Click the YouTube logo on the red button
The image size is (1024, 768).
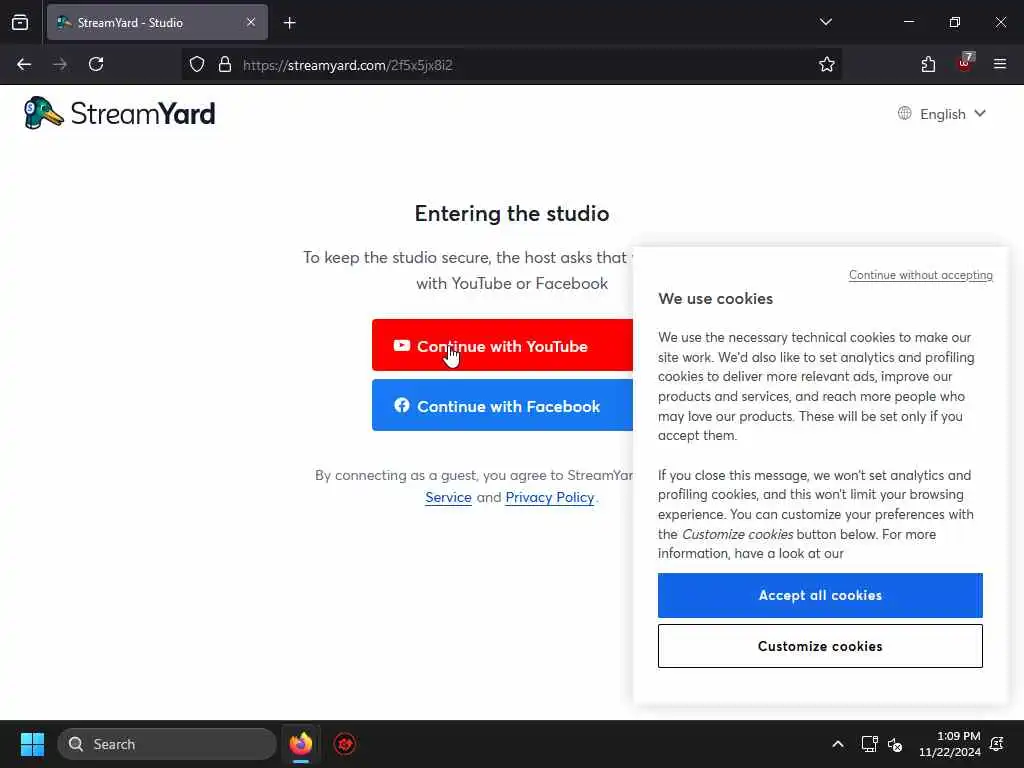[x=402, y=345]
